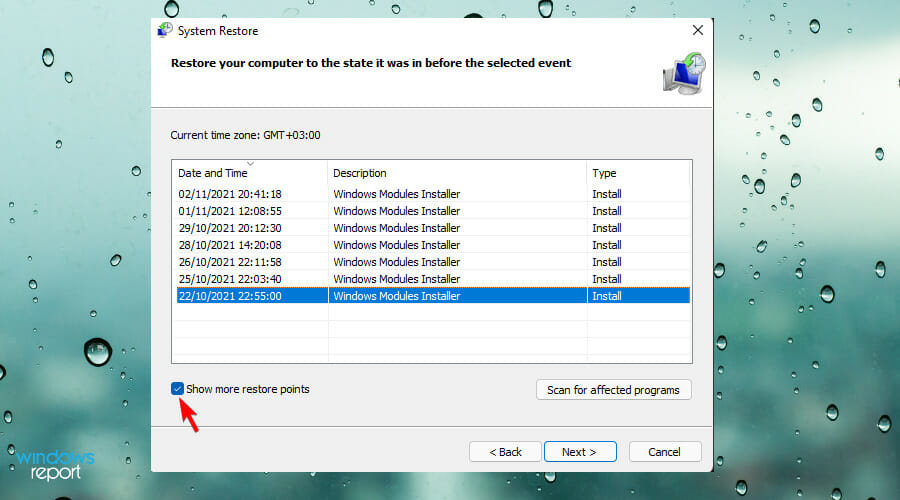Sort by the Type column header
This screenshot has height=500, width=900.
pyautogui.click(x=638, y=173)
